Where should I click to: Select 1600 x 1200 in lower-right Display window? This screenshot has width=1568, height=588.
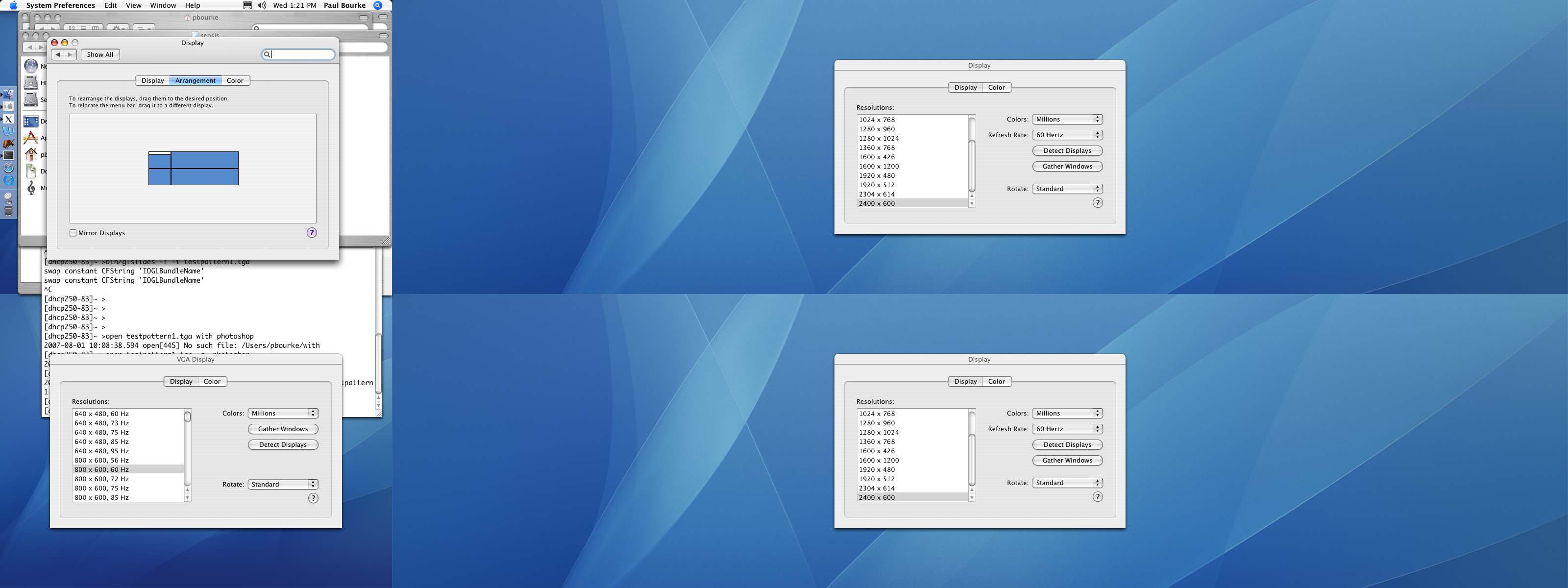coord(912,461)
